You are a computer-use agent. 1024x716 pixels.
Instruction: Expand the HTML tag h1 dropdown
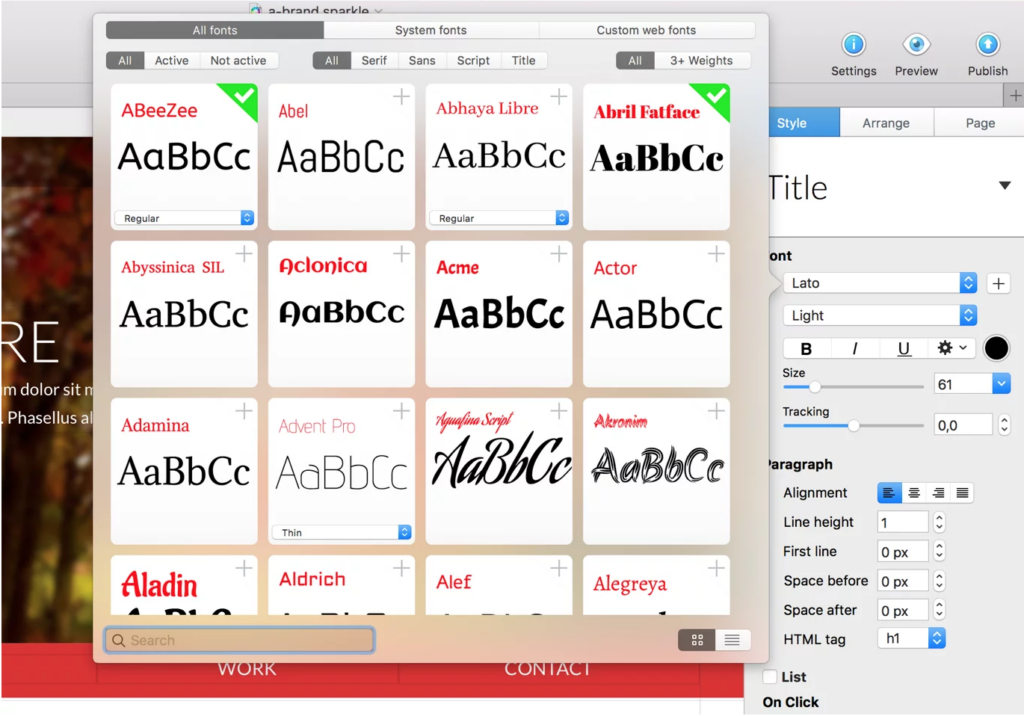[x=911, y=639]
